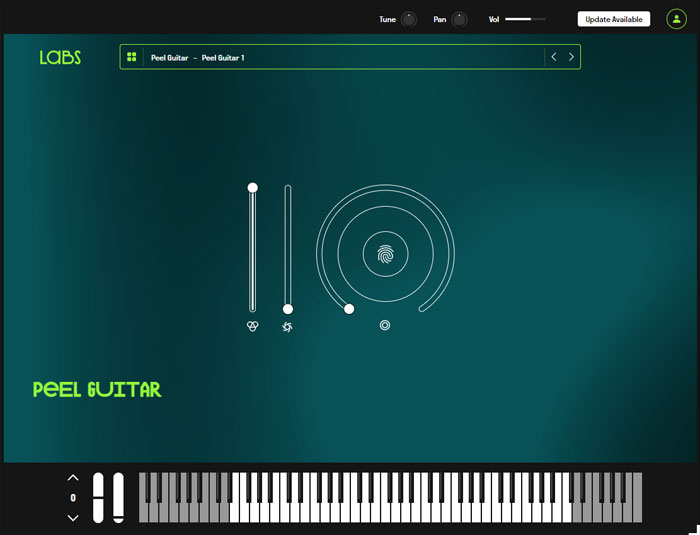The width and height of the screenshot is (700, 535).
Task: Click the expression slider handle at top
Action: coord(253,188)
